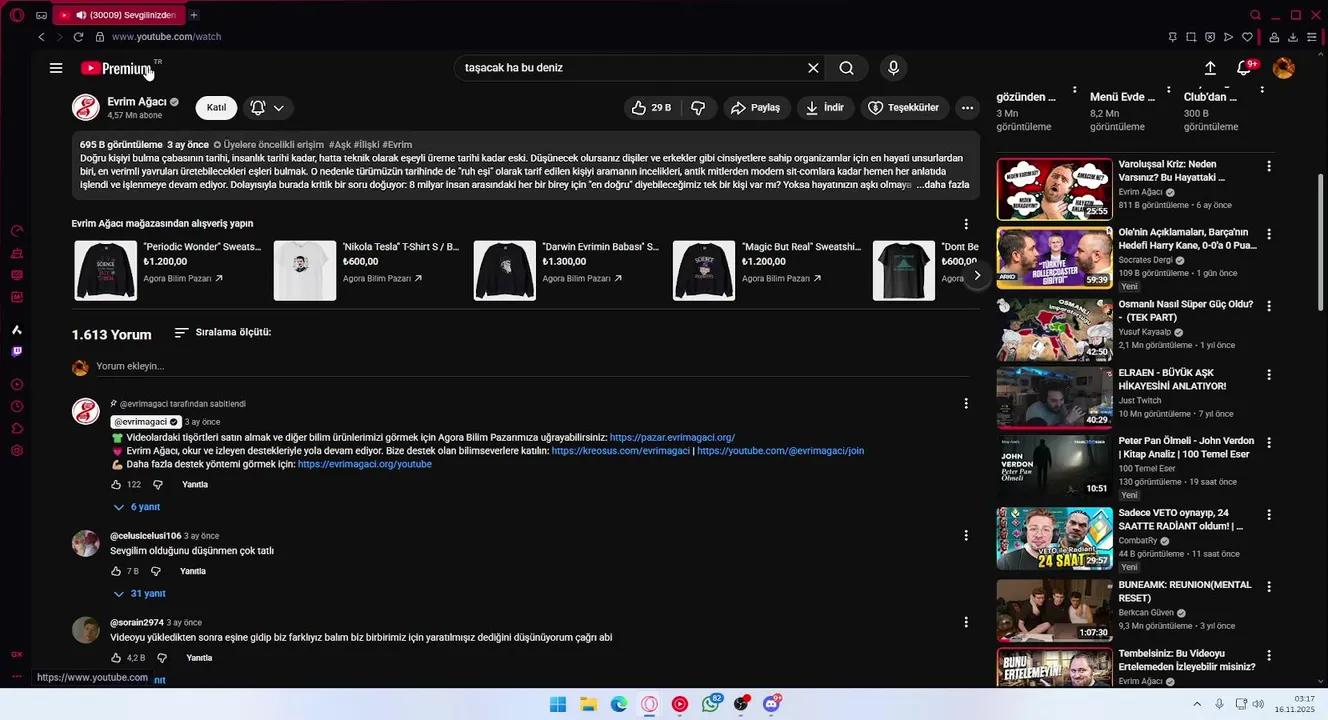Open GX Corner at sidebar bottom
The height and width of the screenshot is (720, 1328).
17,654
